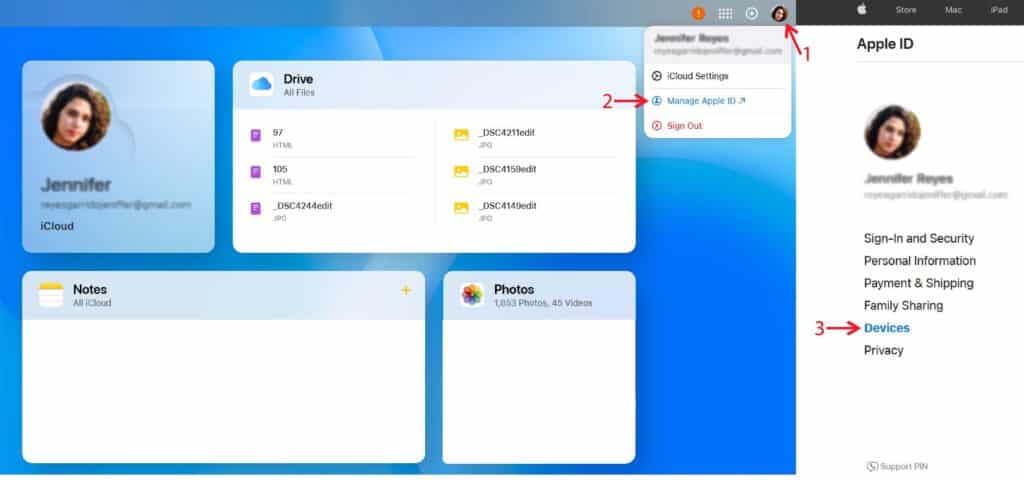Click the Notes app icon
The height and width of the screenshot is (480, 1024).
pos(51,295)
